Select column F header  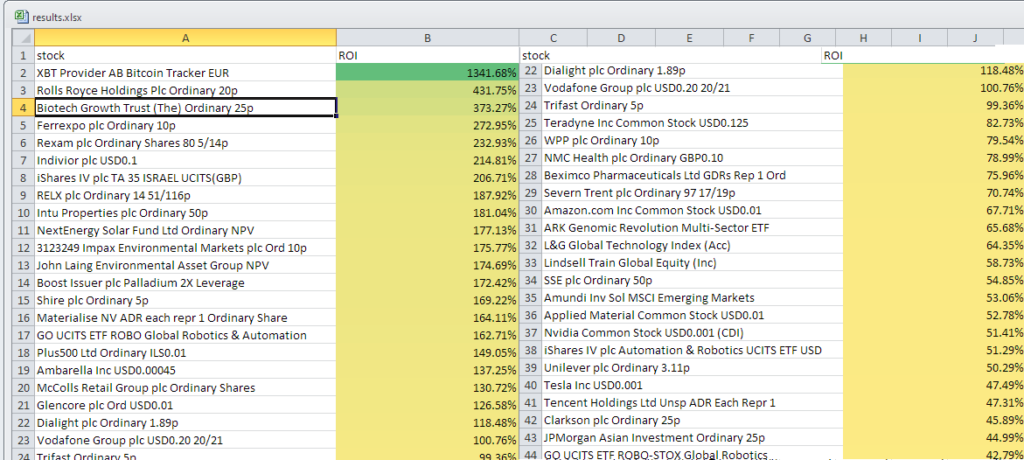(x=752, y=38)
